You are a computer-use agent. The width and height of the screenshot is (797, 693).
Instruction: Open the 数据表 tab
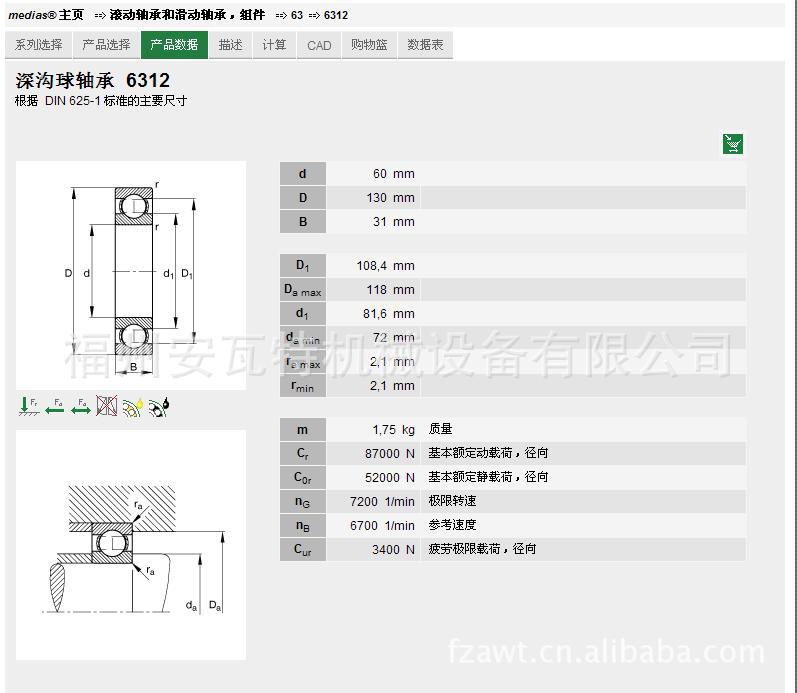[x=425, y=45]
